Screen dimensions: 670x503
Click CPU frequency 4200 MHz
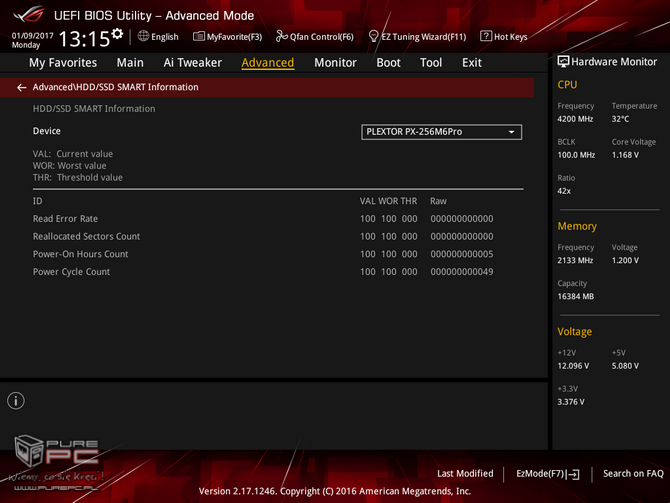click(575, 119)
